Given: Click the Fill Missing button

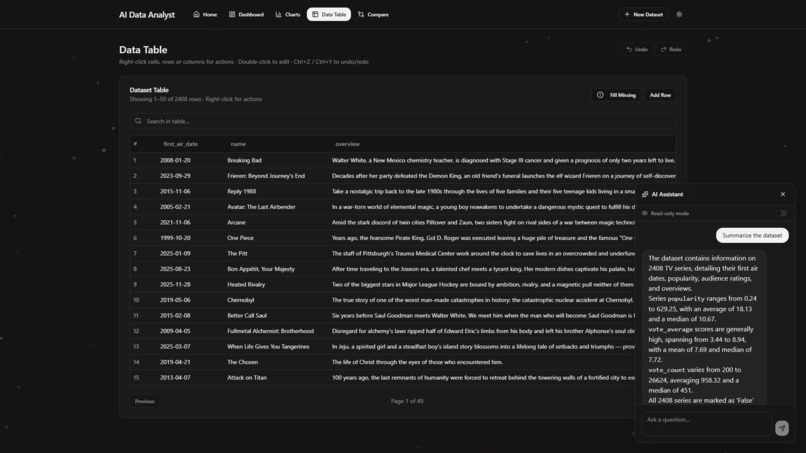Looking at the screenshot, I should (x=616, y=95).
